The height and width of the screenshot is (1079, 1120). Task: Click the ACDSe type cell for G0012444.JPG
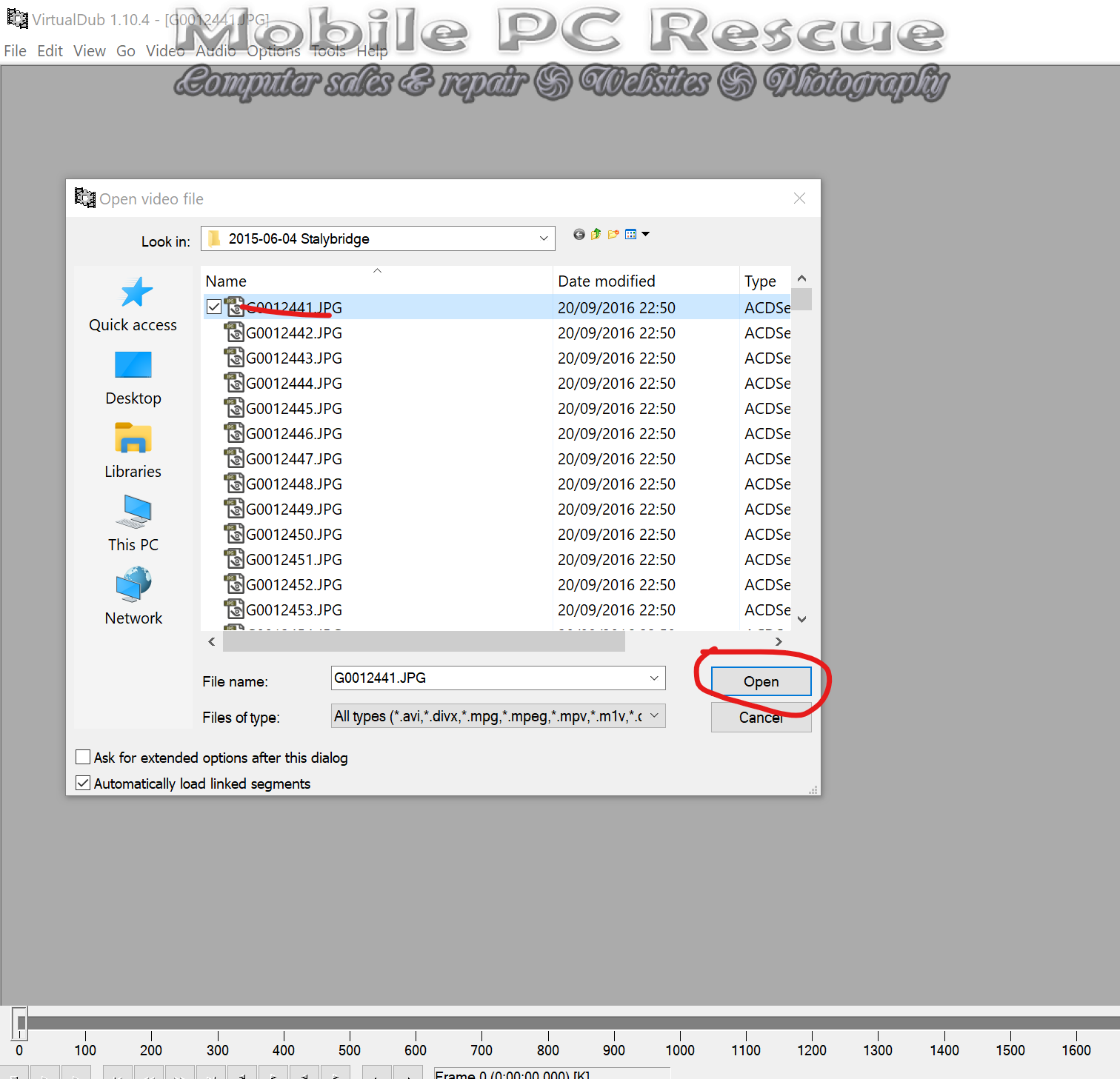(x=767, y=383)
